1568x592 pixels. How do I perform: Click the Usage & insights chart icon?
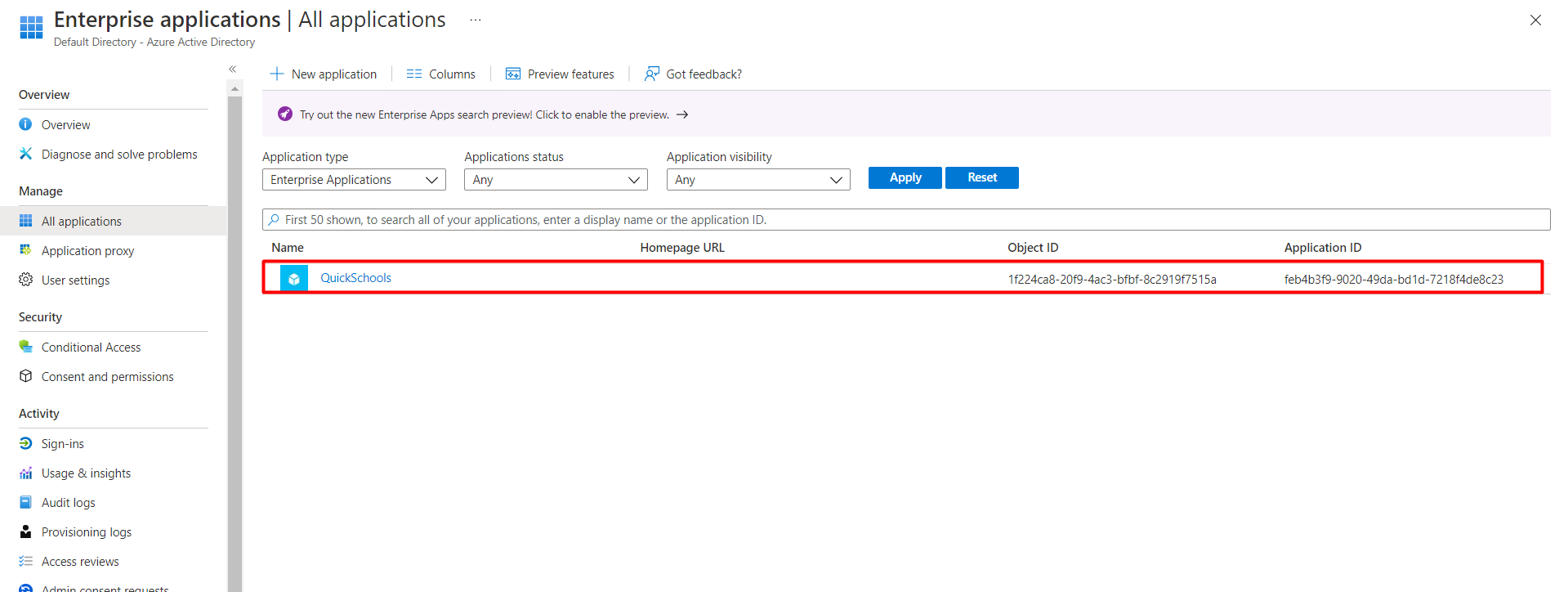[26, 473]
